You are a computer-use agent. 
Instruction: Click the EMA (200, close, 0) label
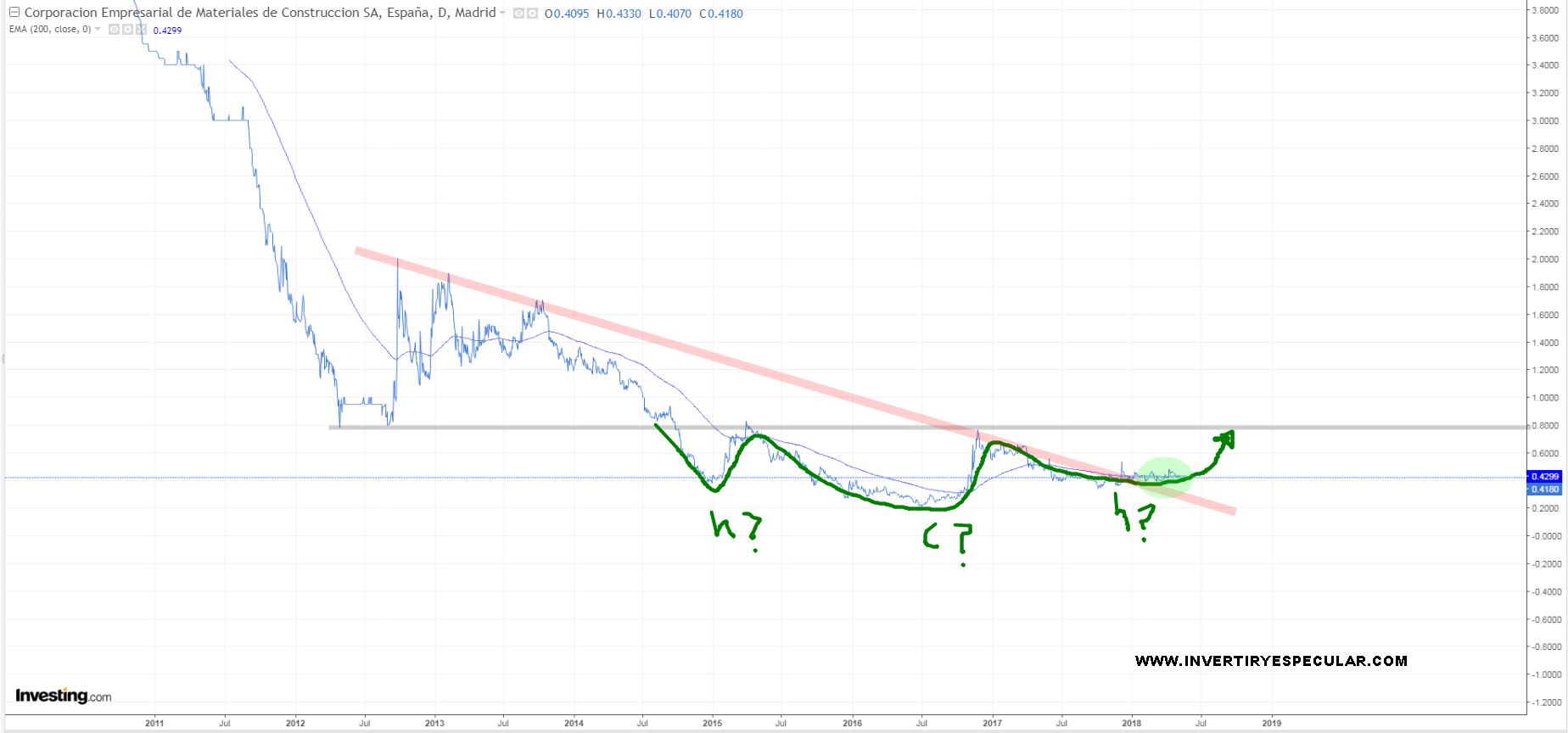[x=50, y=30]
